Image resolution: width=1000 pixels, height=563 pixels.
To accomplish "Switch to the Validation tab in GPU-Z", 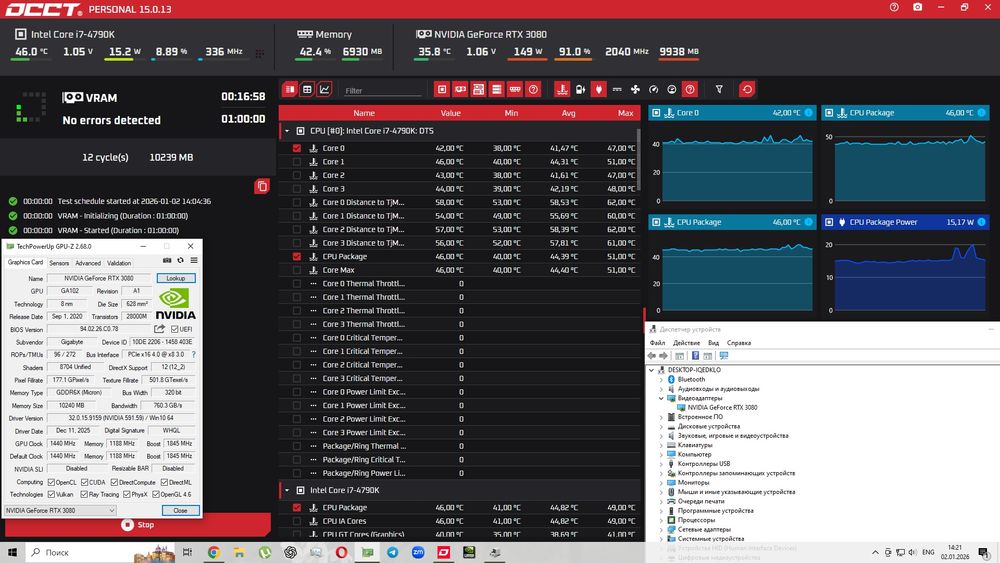I will (119, 263).
